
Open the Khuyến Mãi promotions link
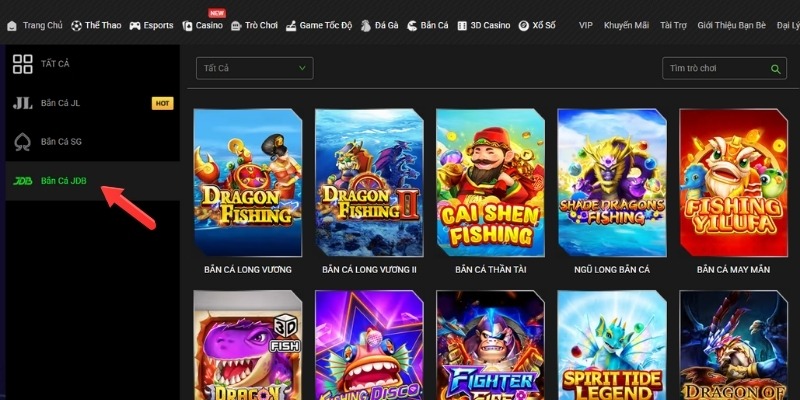click(x=625, y=24)
